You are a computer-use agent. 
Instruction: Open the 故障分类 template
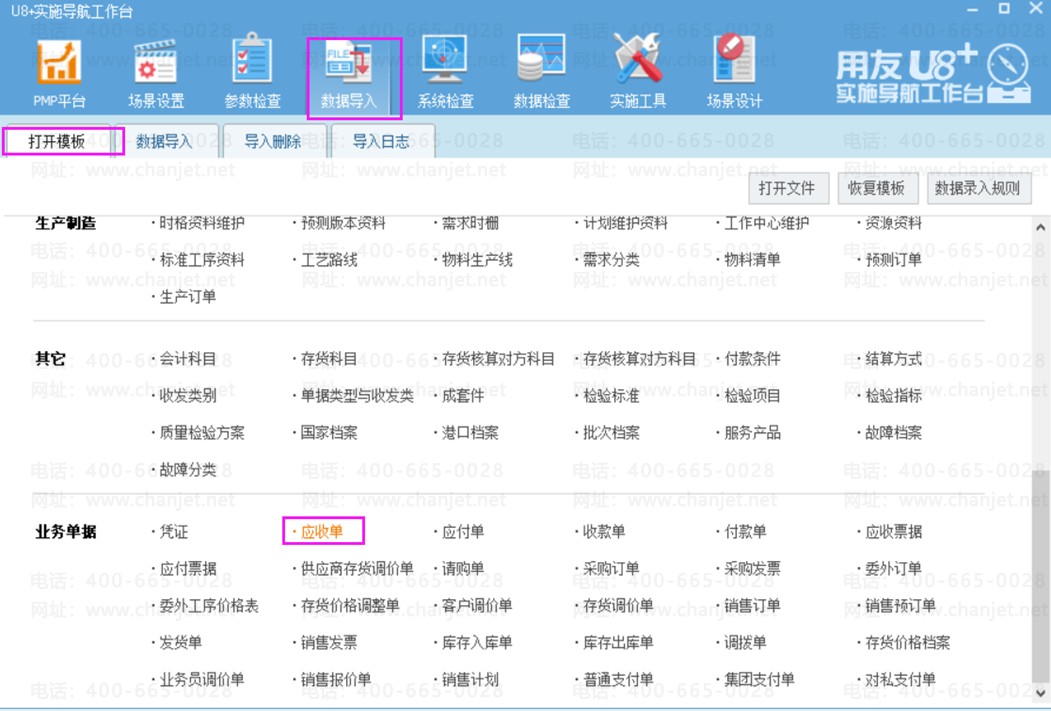pos(188,470)
